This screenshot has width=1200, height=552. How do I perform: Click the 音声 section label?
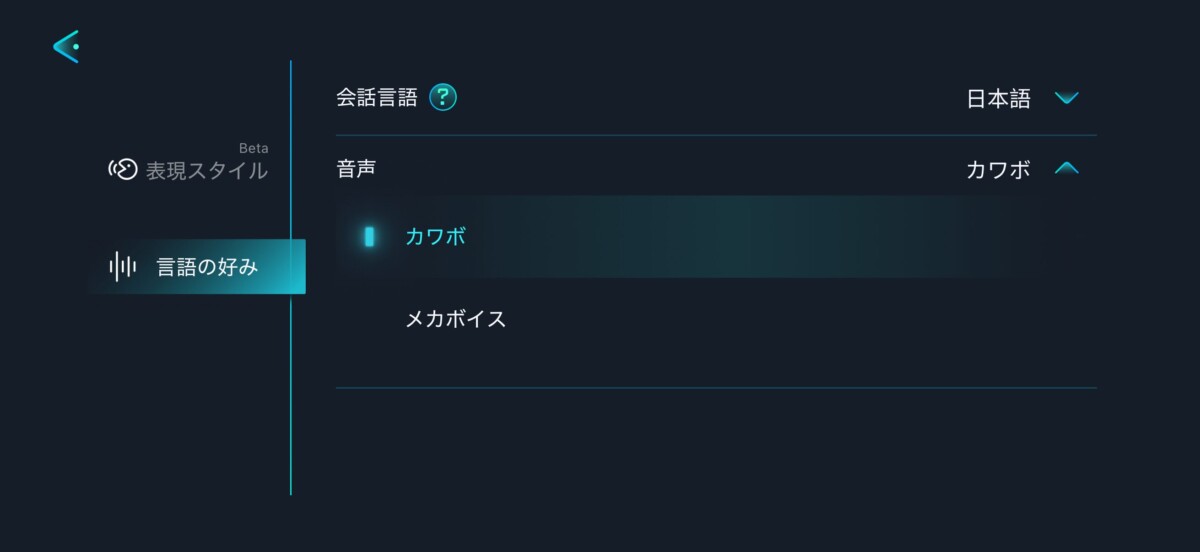pos(356,169)
